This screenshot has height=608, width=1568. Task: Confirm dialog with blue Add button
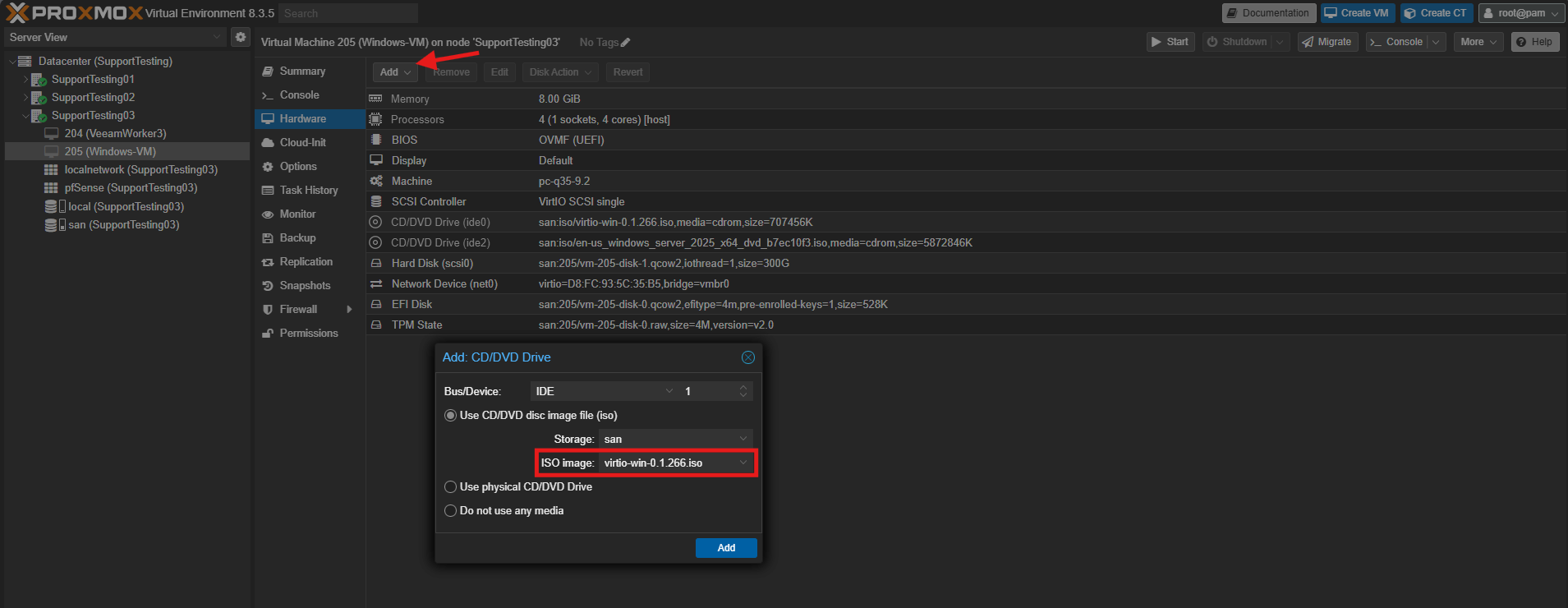pos(726,548)
